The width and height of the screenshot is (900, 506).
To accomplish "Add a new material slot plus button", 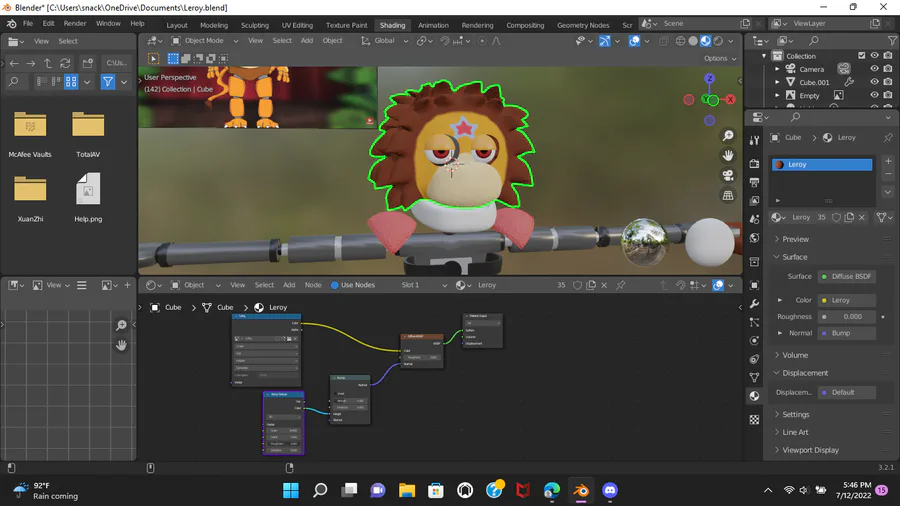I will click(888, 162).
